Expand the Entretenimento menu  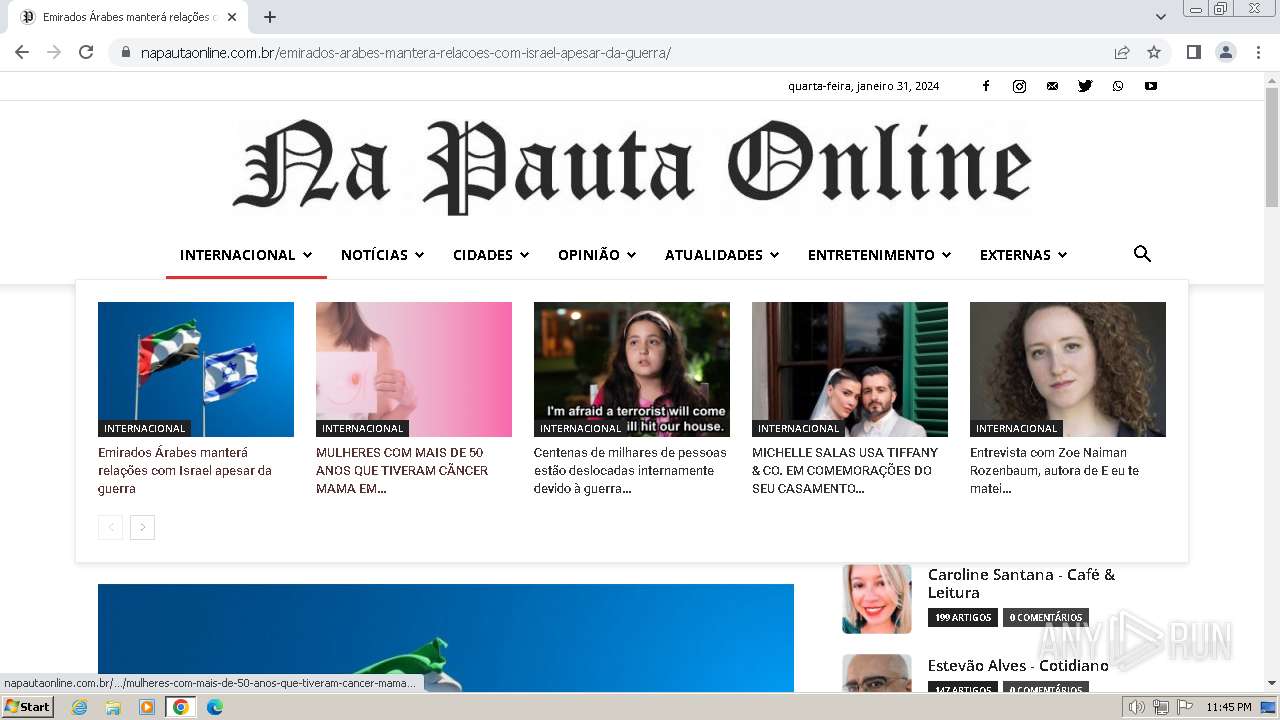(x=879, y=255)
